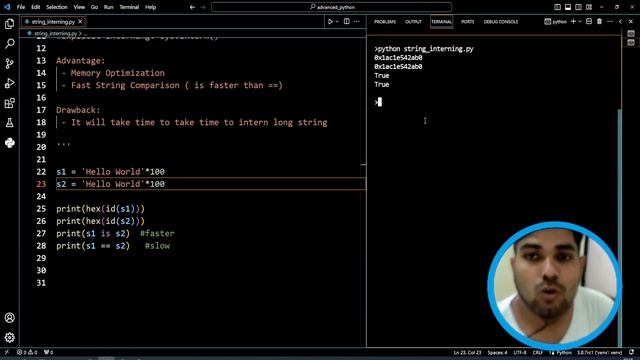Click the terminal panel vertical scrollbar

[x=620, y=229]
